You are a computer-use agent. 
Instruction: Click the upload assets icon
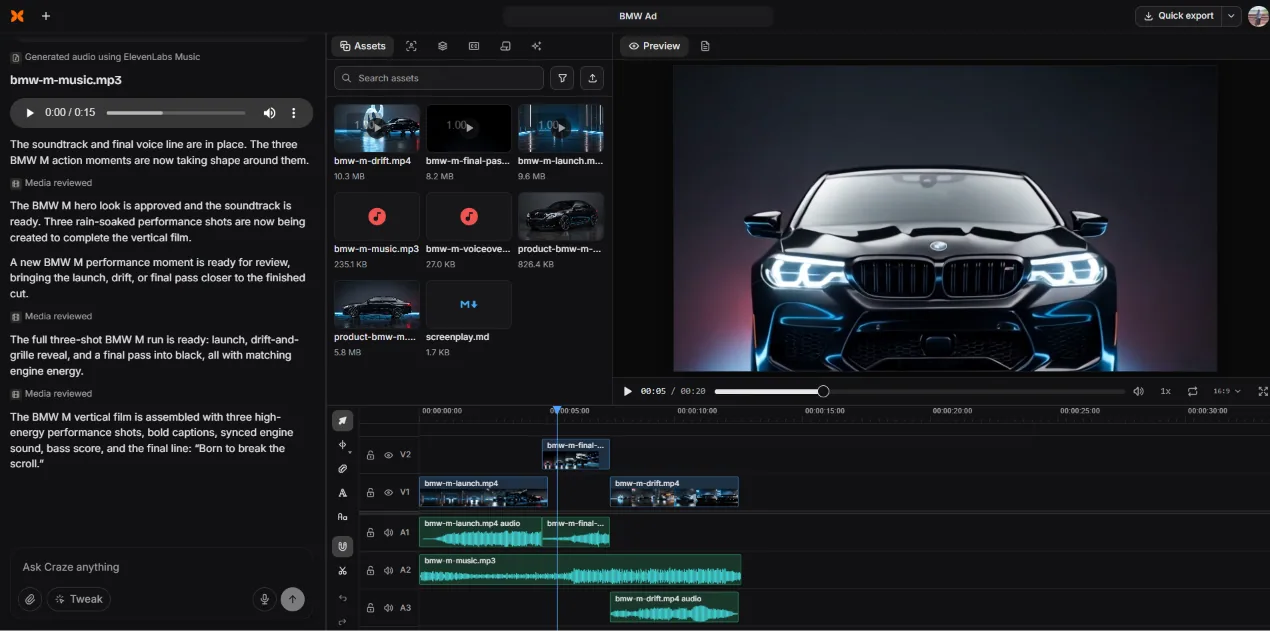click(592, 78)
